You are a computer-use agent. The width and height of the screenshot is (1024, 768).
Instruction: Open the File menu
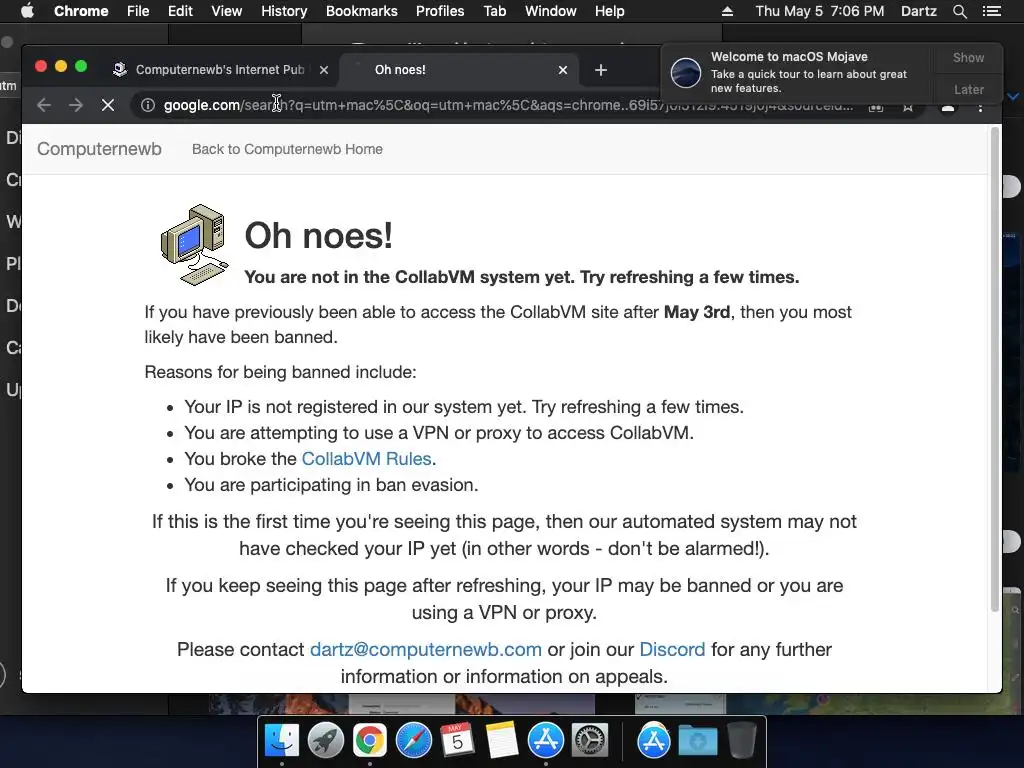pyautogui.click(x=138, y=11)
